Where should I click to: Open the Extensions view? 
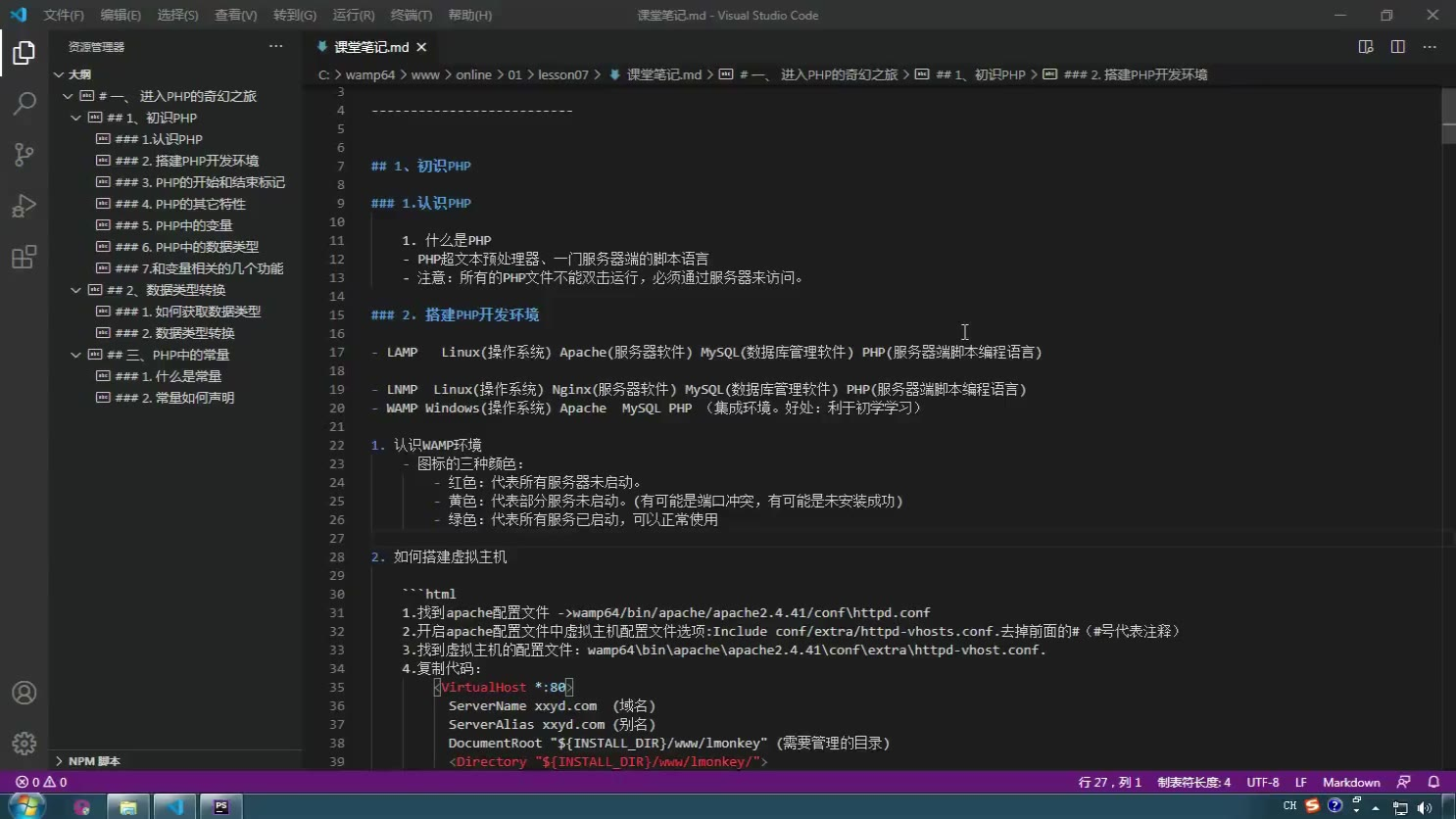click(x=24, y=258)
